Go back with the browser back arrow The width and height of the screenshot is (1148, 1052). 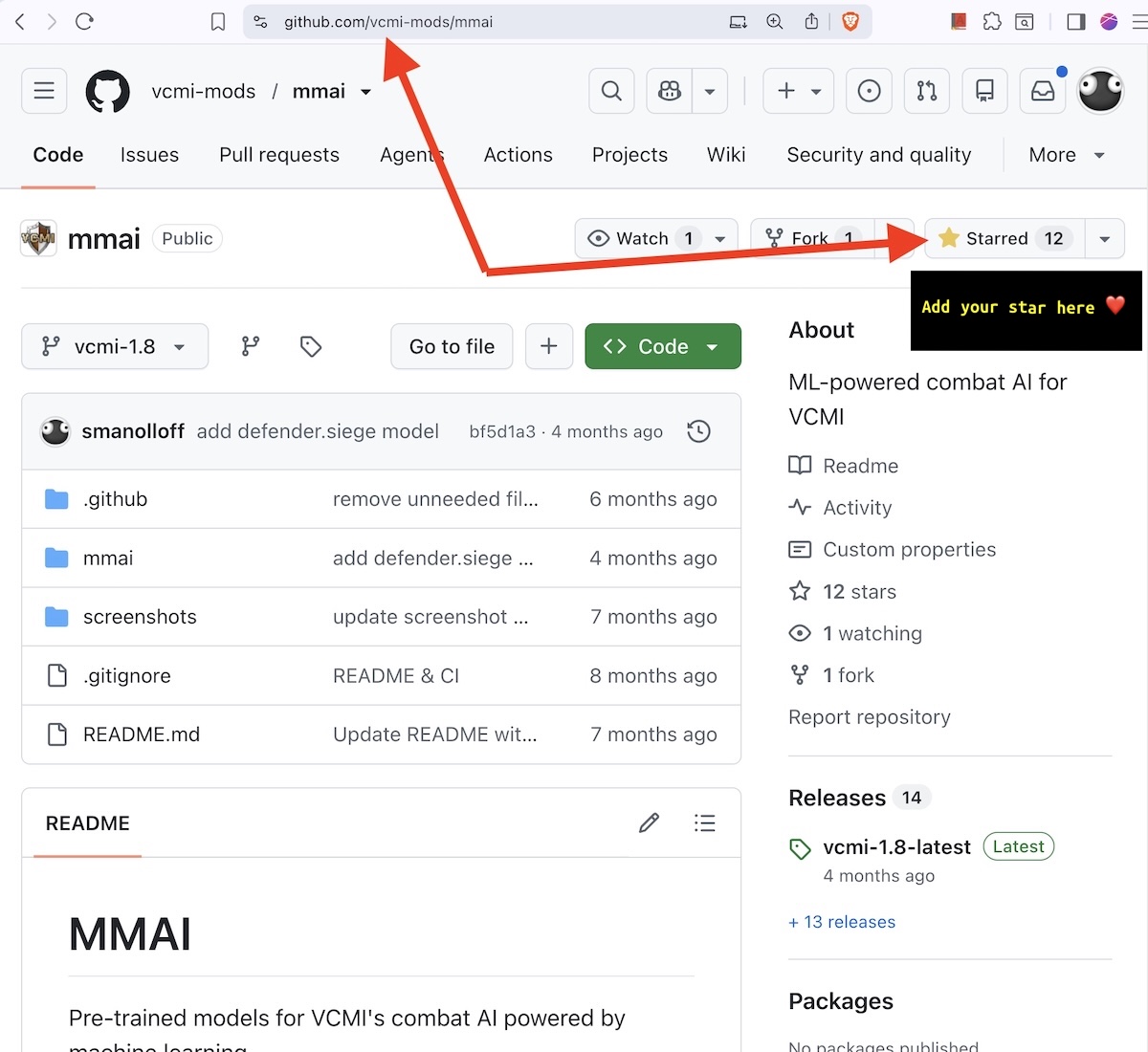pos(20,21)
